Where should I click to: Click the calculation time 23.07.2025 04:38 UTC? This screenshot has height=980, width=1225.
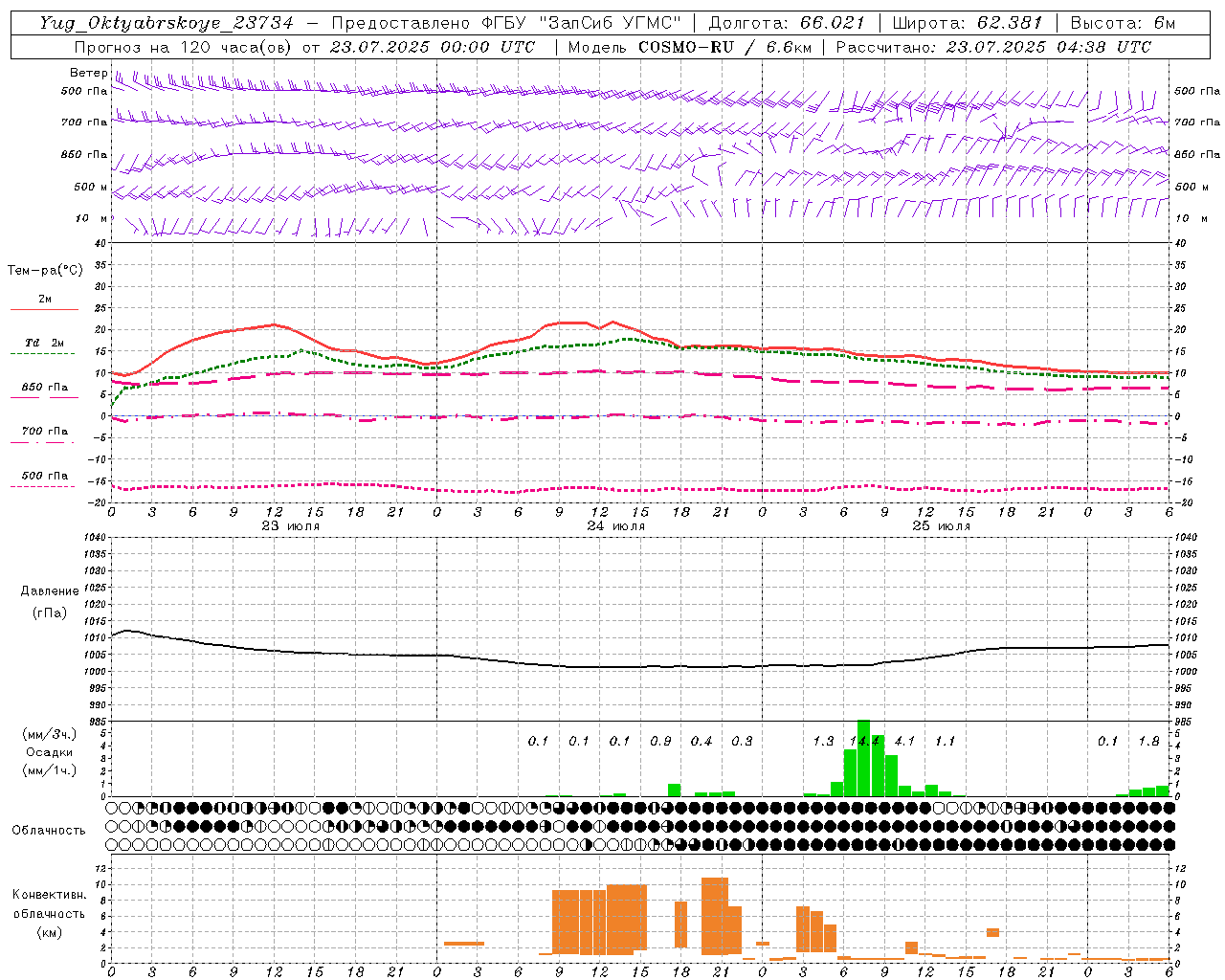click(1049, 47)
